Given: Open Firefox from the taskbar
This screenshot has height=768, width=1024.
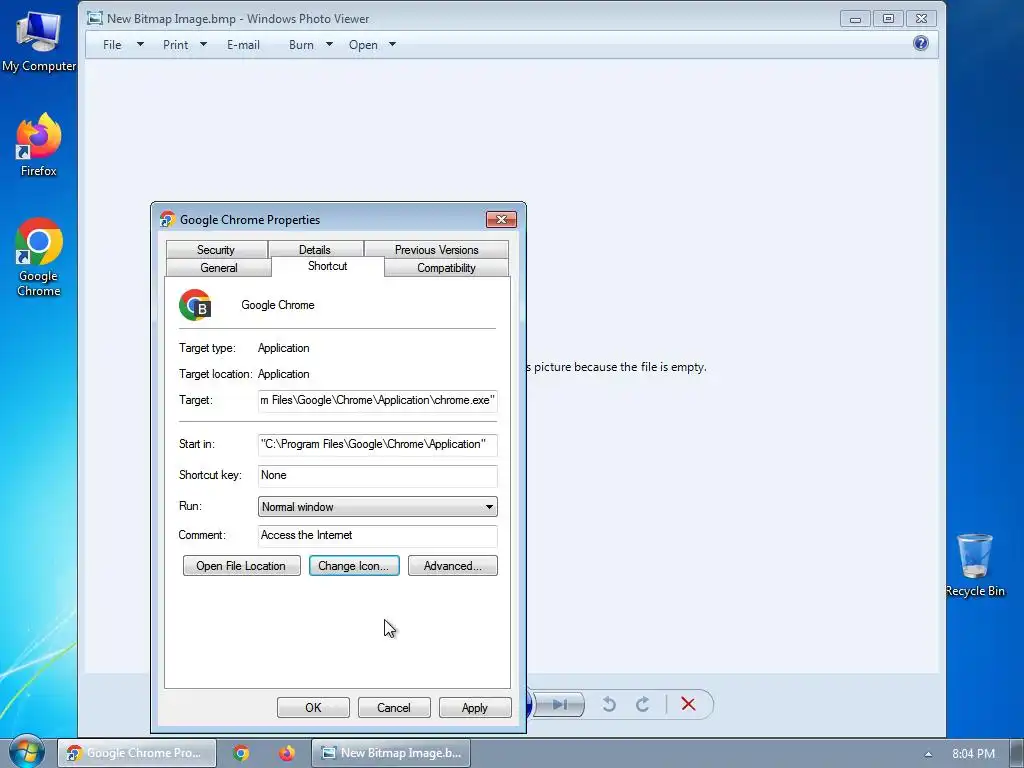Looking at the screenshot, I should [287, 753].
